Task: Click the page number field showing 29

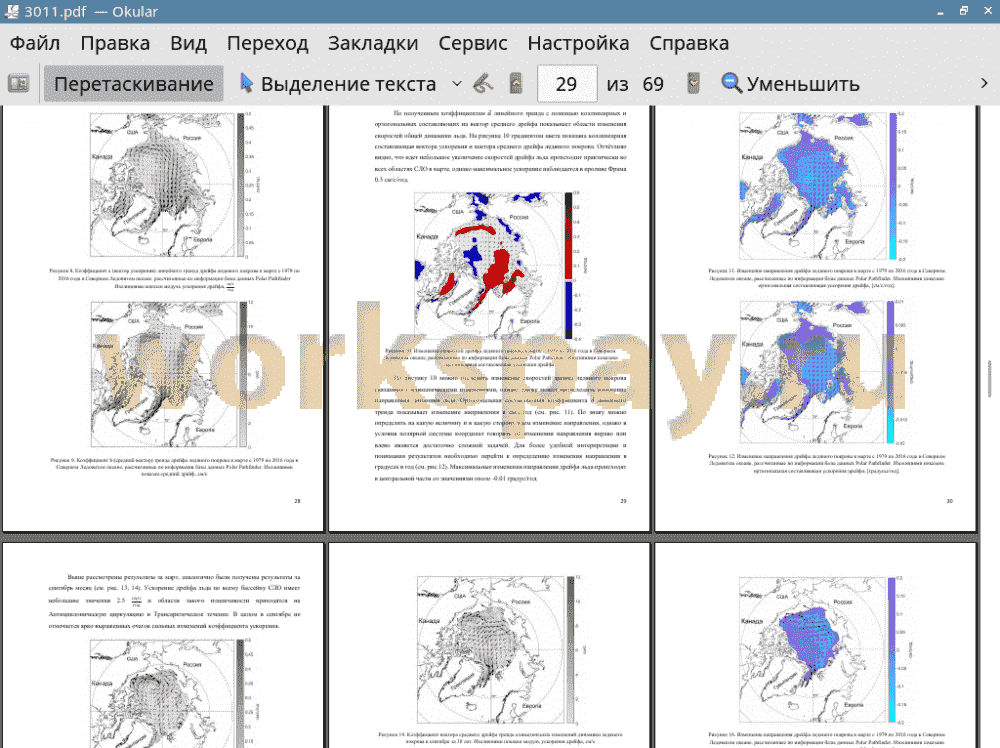Action: click(567, 84)
